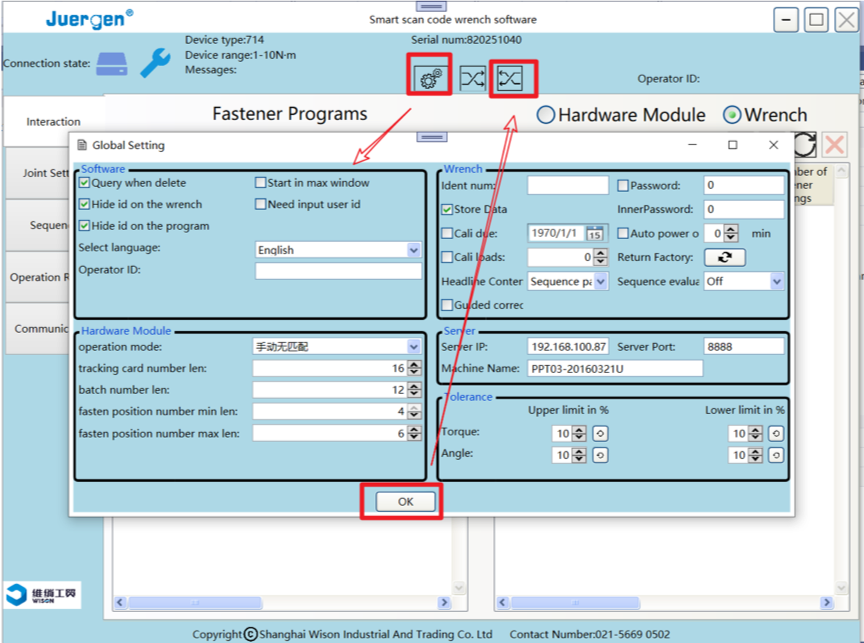Click the red-boxed crossed arrows icon
This screenshot has width=864, height=643.
tap(510, 78)
